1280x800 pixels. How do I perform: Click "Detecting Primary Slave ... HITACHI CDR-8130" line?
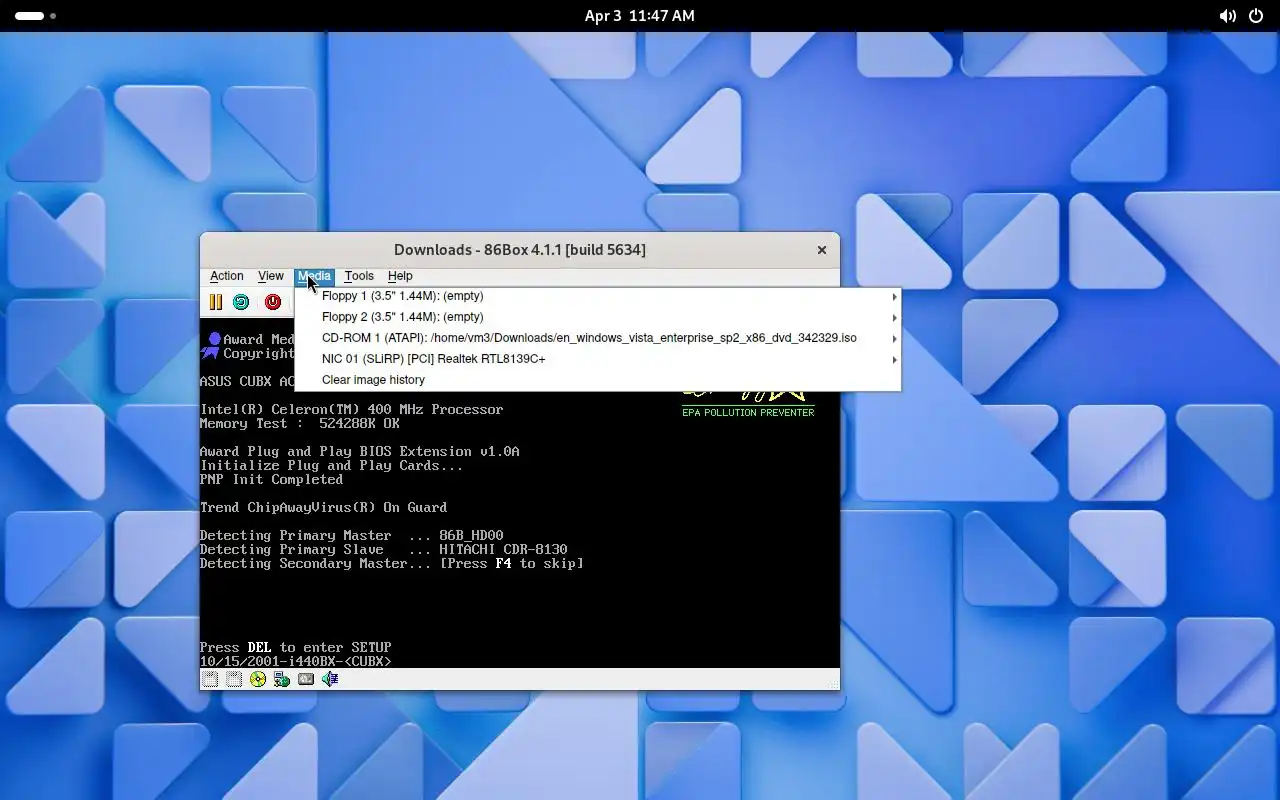383,549
